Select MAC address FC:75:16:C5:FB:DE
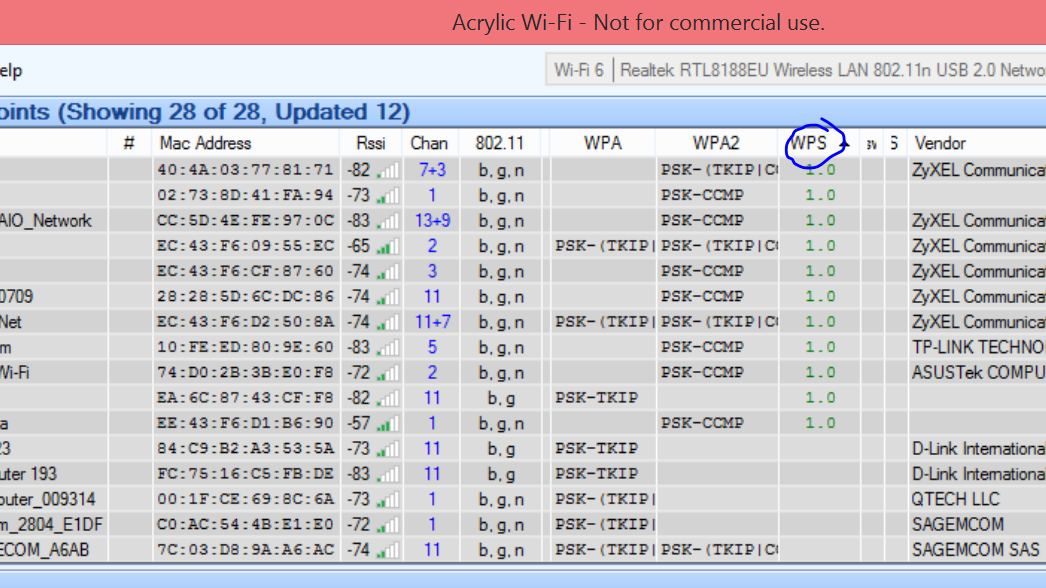 coord(245,475)
